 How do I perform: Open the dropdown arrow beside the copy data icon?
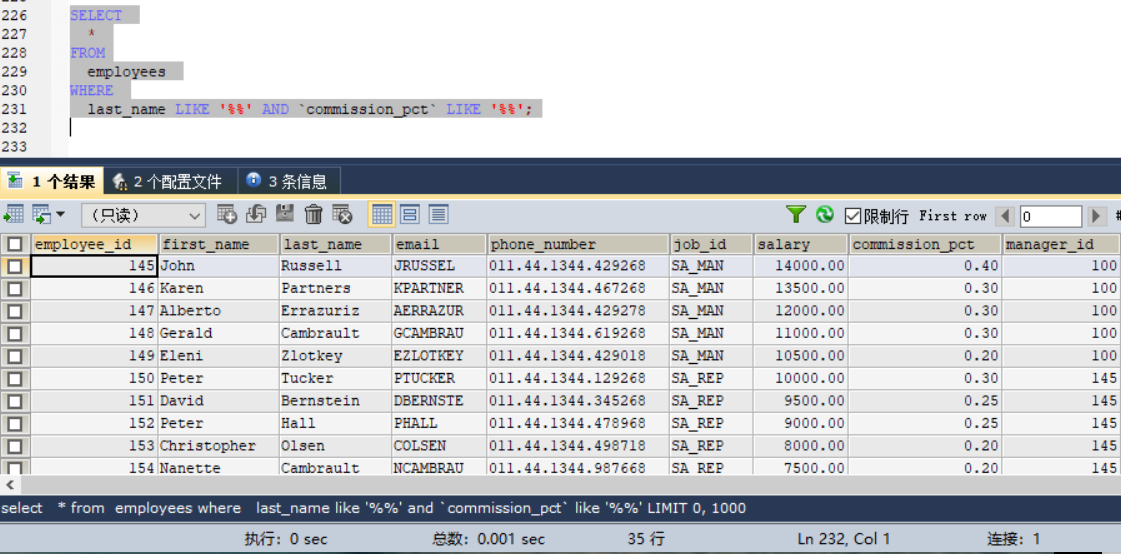click(x=60, y=214)
